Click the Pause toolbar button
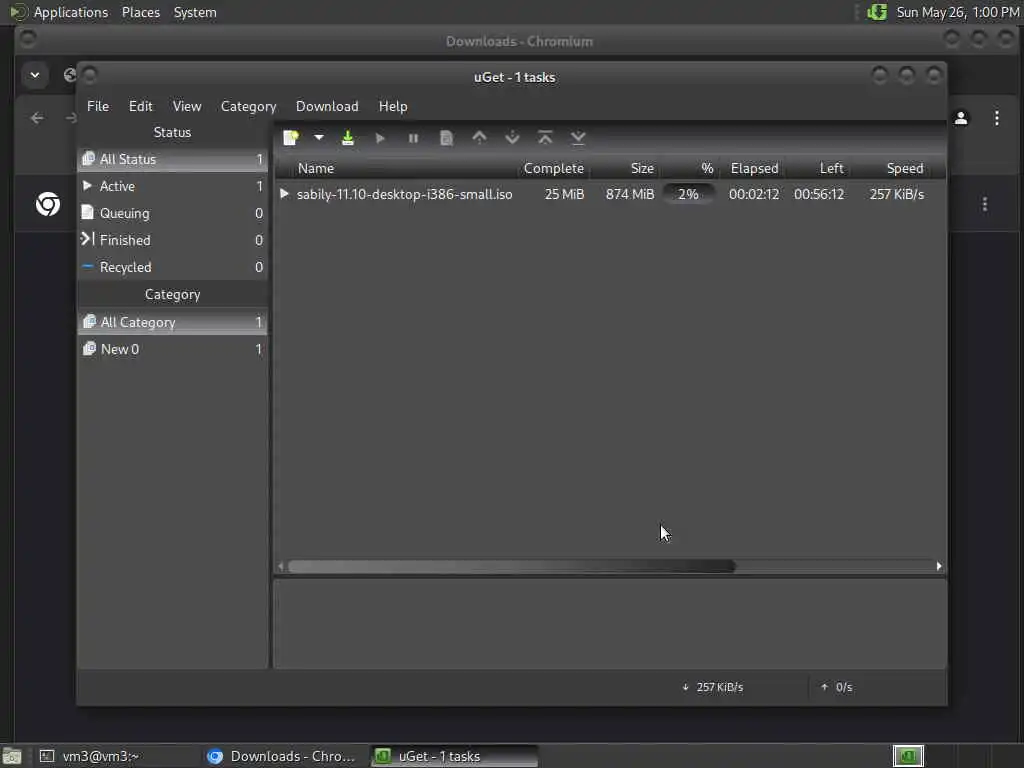 tap(413, 138)
